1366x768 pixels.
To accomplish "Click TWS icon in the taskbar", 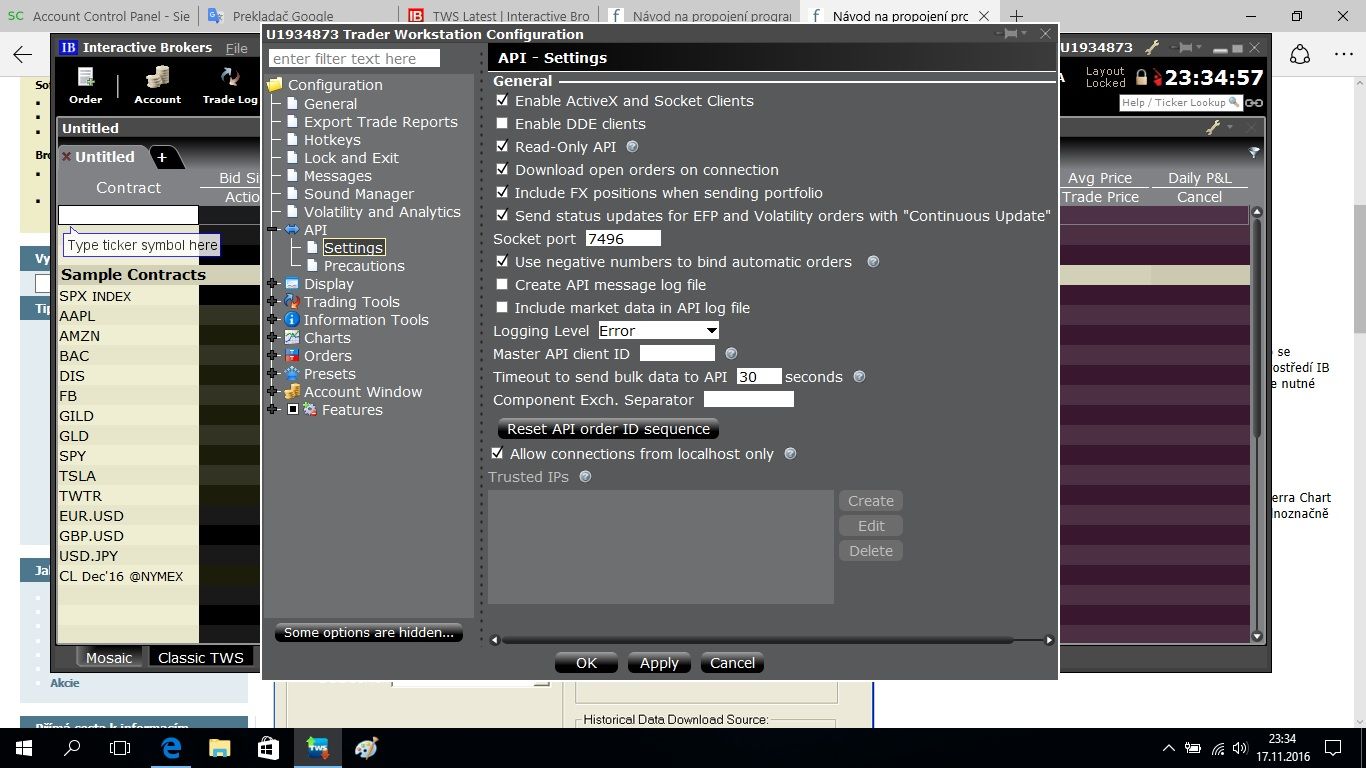I will click(x=318, y=747).
